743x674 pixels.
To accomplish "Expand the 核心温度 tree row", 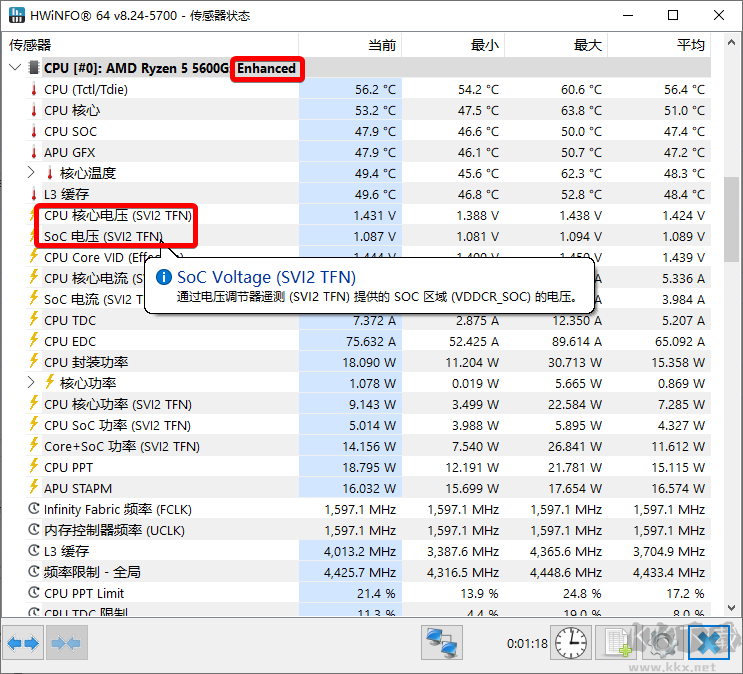I will [x=32, y=173].
